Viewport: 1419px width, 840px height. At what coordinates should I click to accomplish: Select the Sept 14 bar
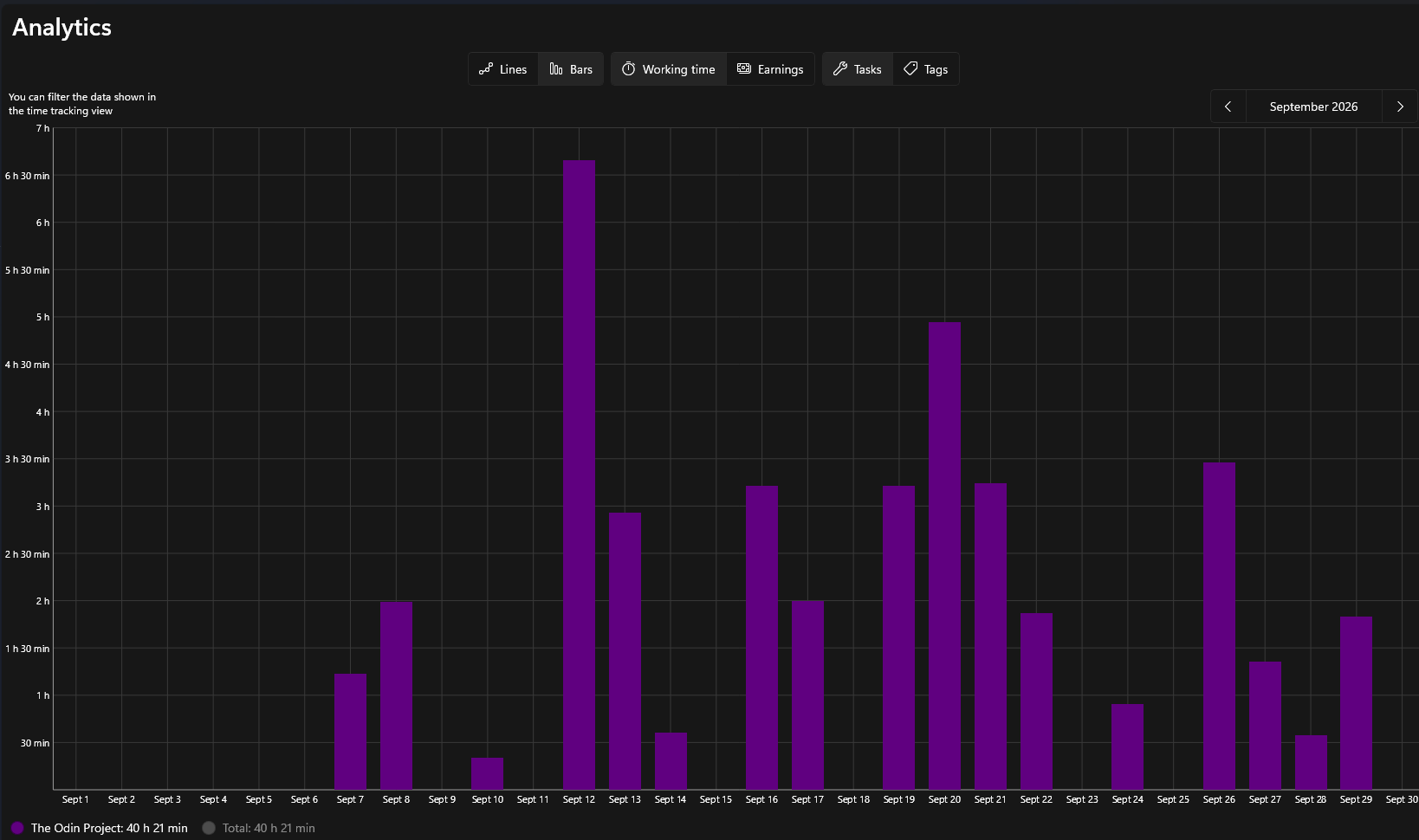(x=671, y=760)
